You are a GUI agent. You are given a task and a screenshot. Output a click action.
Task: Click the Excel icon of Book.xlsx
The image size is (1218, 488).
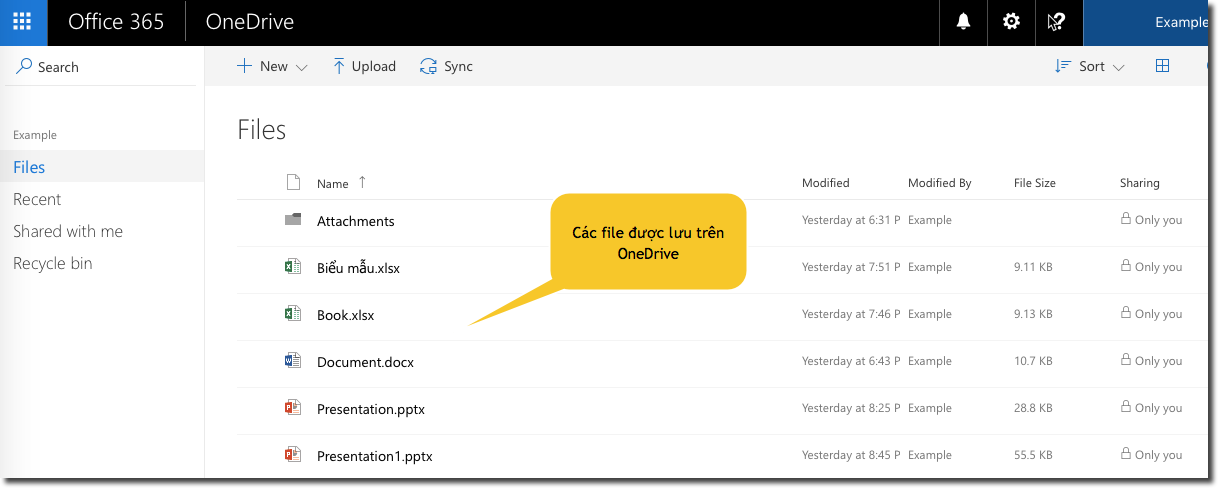click(x=292, y=314)
